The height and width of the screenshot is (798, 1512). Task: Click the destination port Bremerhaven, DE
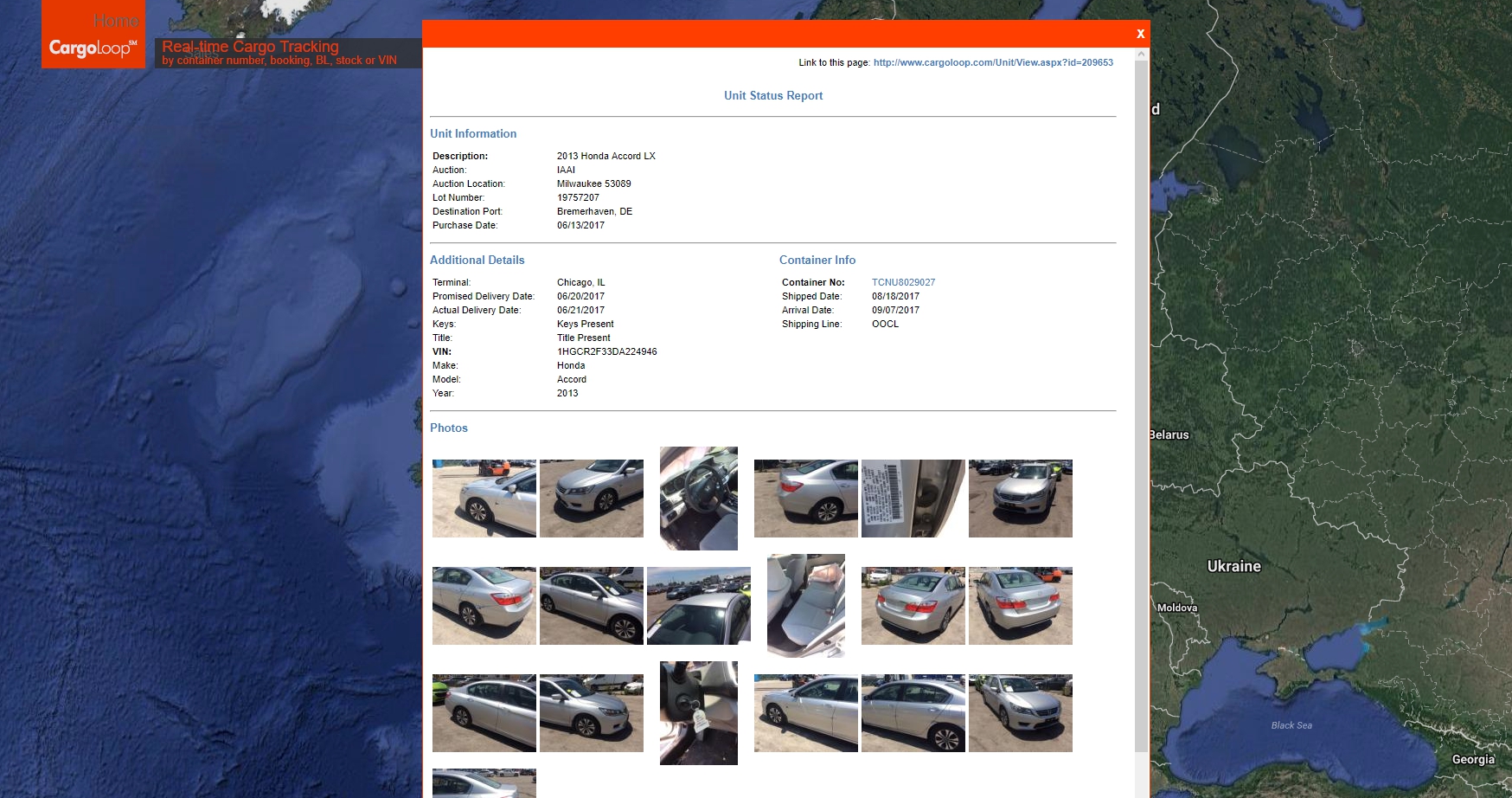pos(594,211)
